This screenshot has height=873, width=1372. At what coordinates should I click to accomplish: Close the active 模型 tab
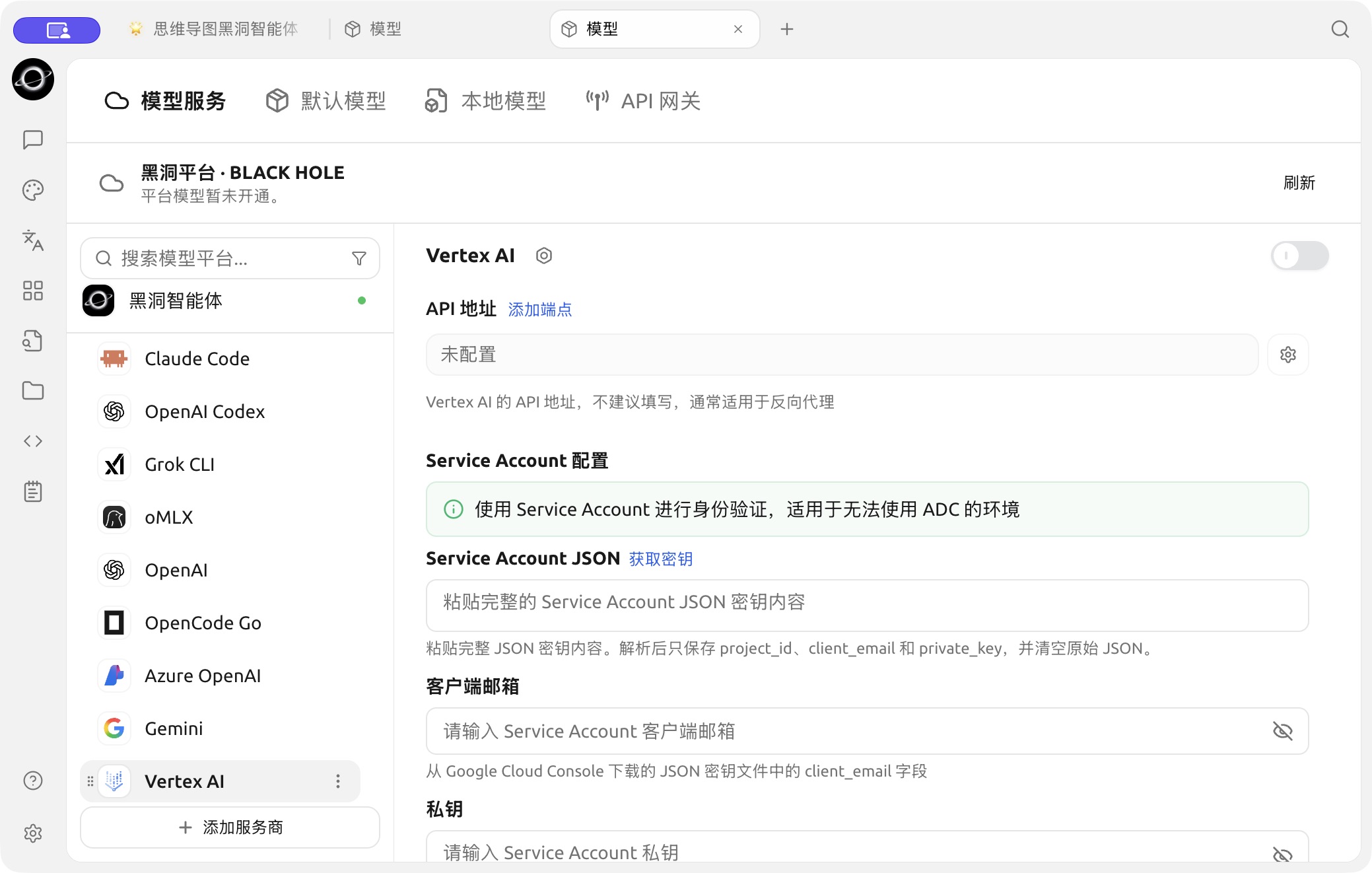738,29
